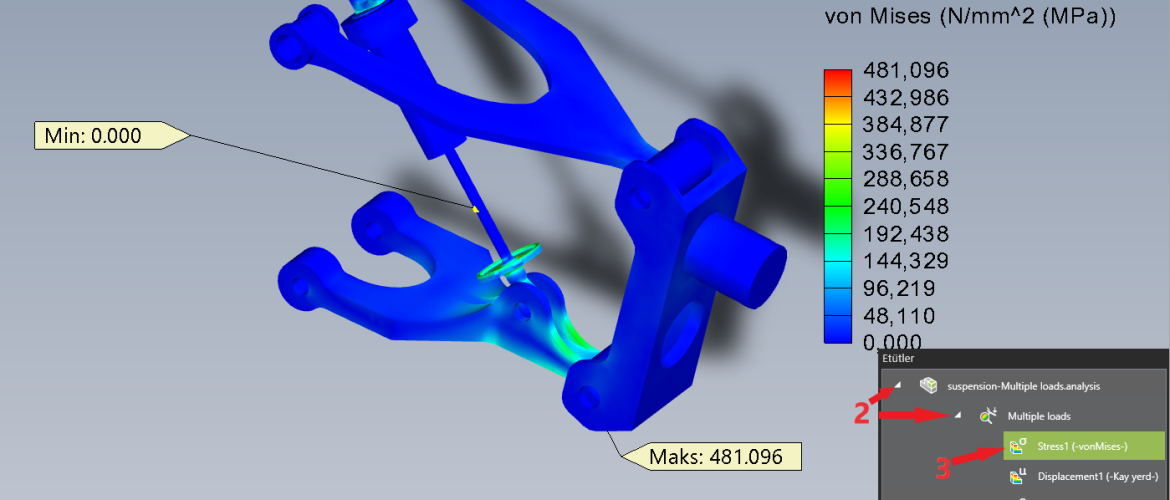Pick the red band on stress legend
This screenshot has height=500, width=1170.
[x=837, y=77]
